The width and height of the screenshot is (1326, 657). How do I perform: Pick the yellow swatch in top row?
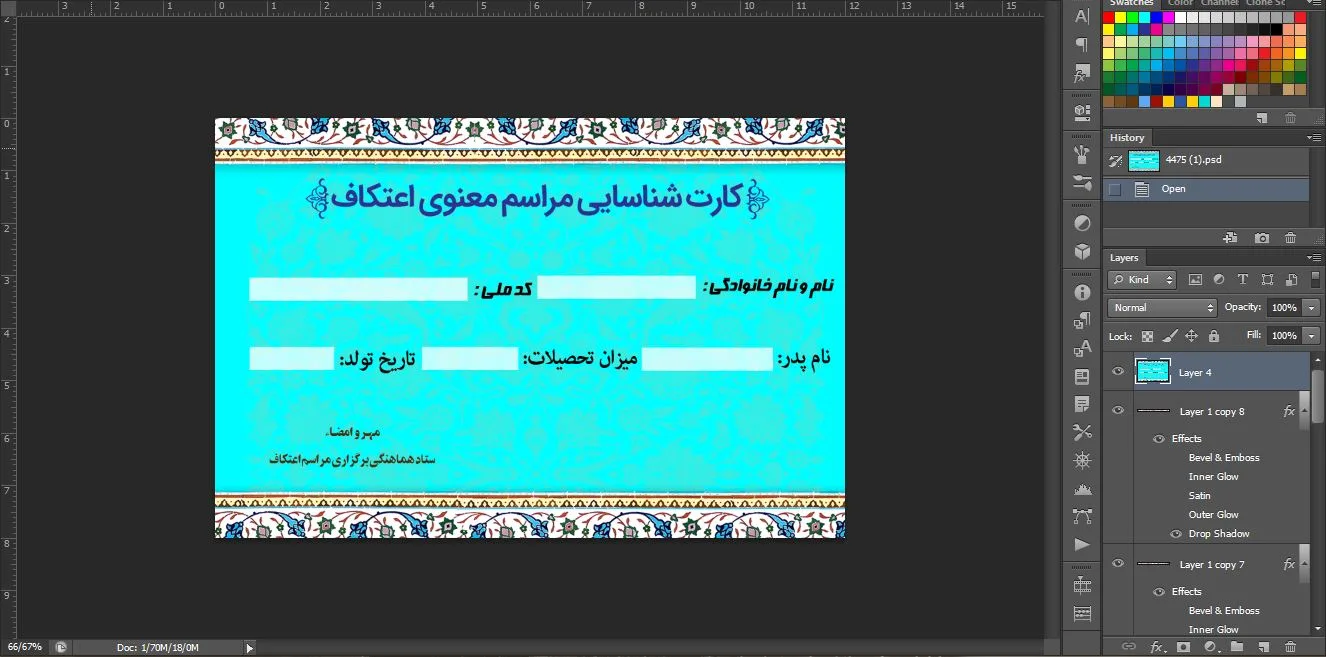(1121, 17)
